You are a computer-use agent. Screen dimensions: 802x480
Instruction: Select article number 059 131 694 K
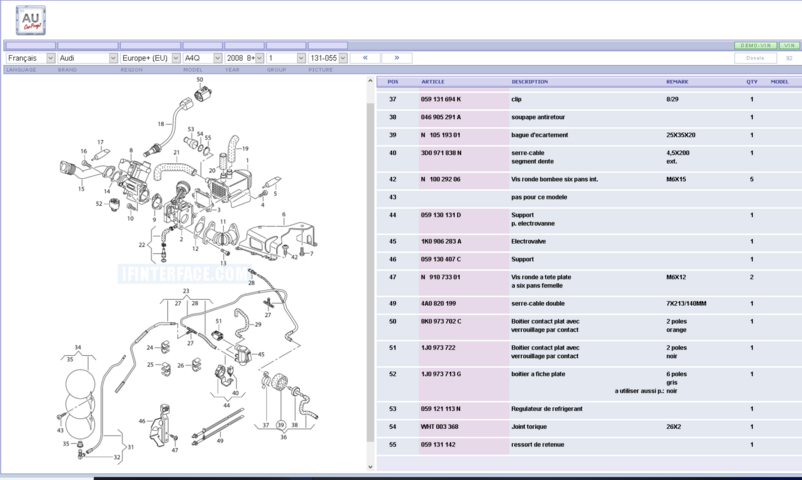coord(441,99)
